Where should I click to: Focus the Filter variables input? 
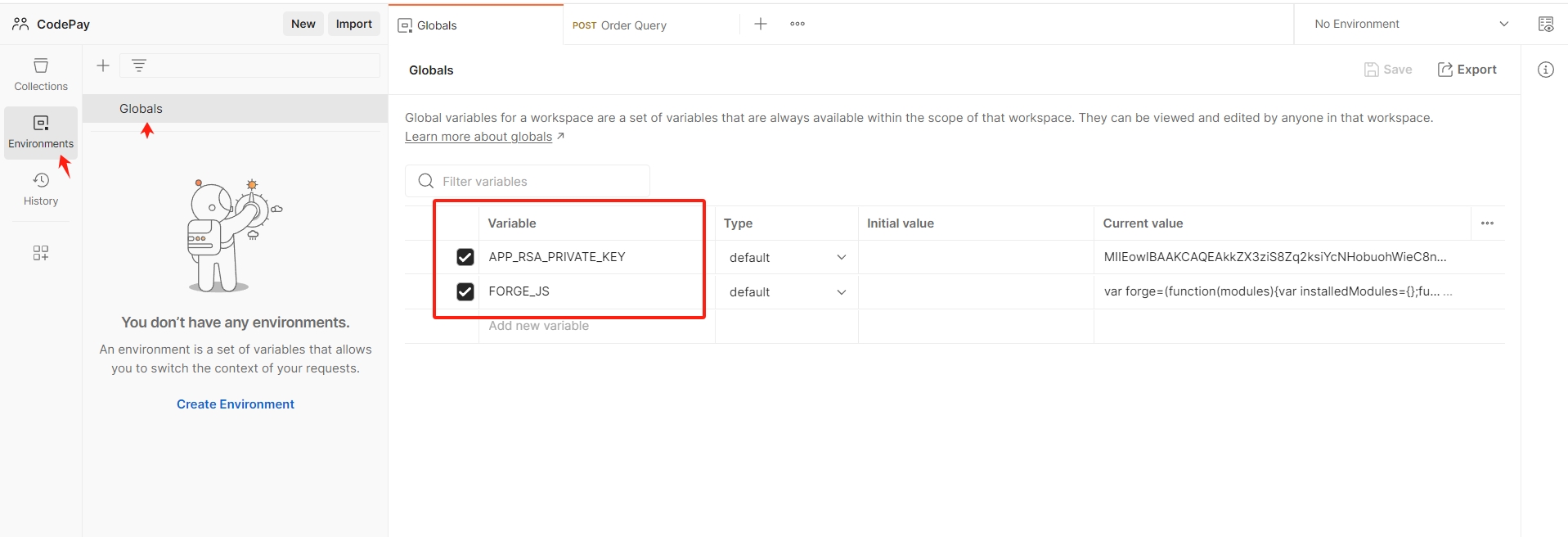click(x=528, y=181)
